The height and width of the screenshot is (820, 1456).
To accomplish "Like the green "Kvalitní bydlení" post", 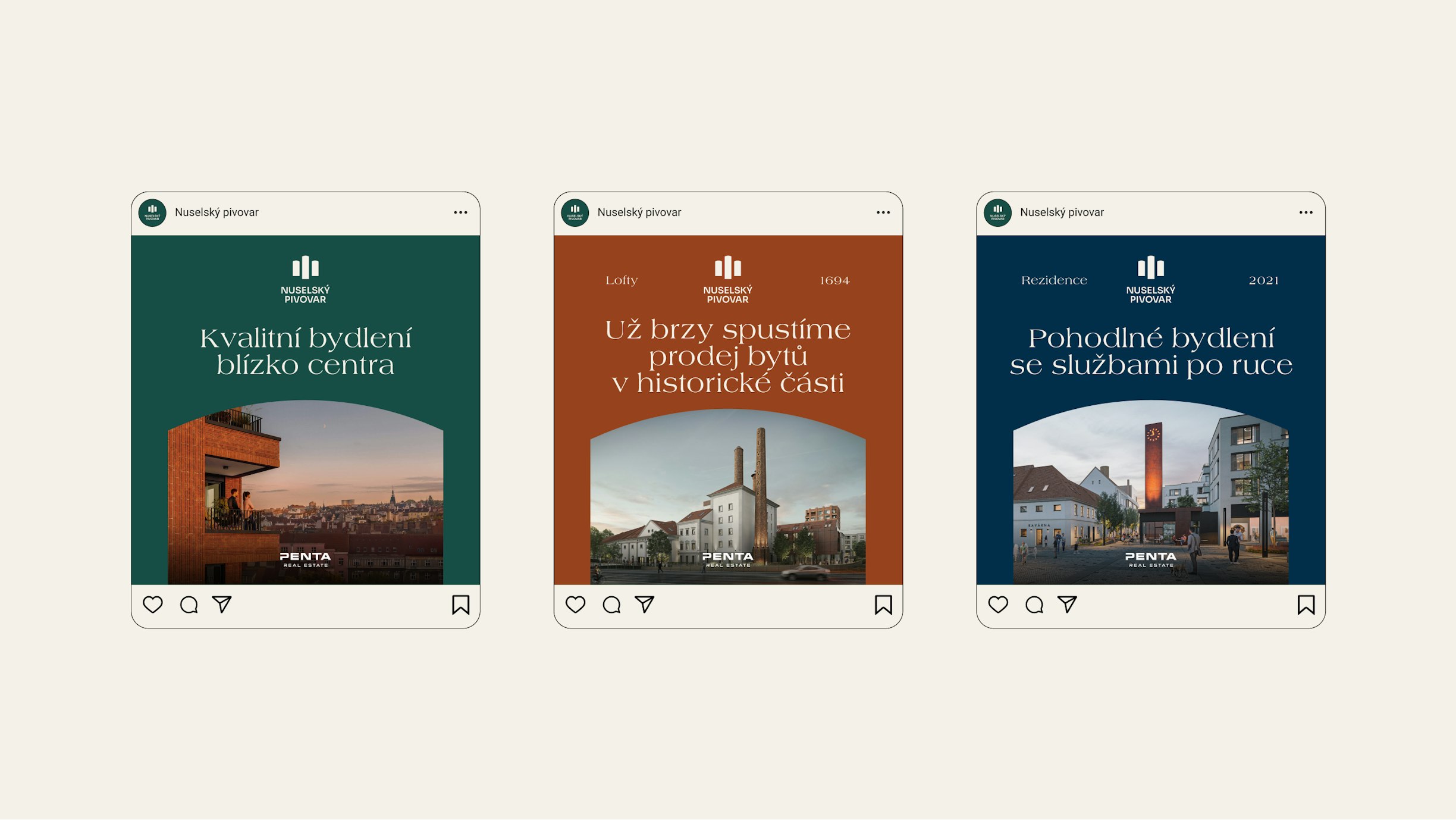I will 153,605.
